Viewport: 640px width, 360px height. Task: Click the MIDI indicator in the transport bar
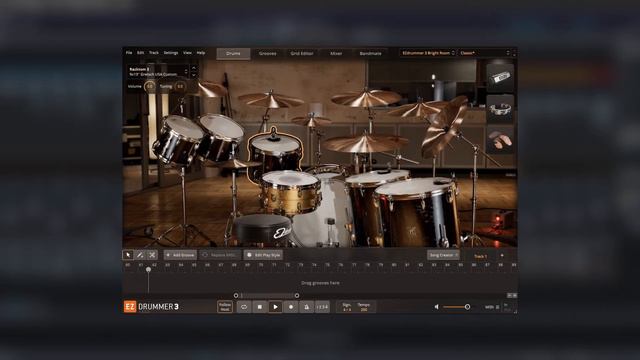click(491, 307)
